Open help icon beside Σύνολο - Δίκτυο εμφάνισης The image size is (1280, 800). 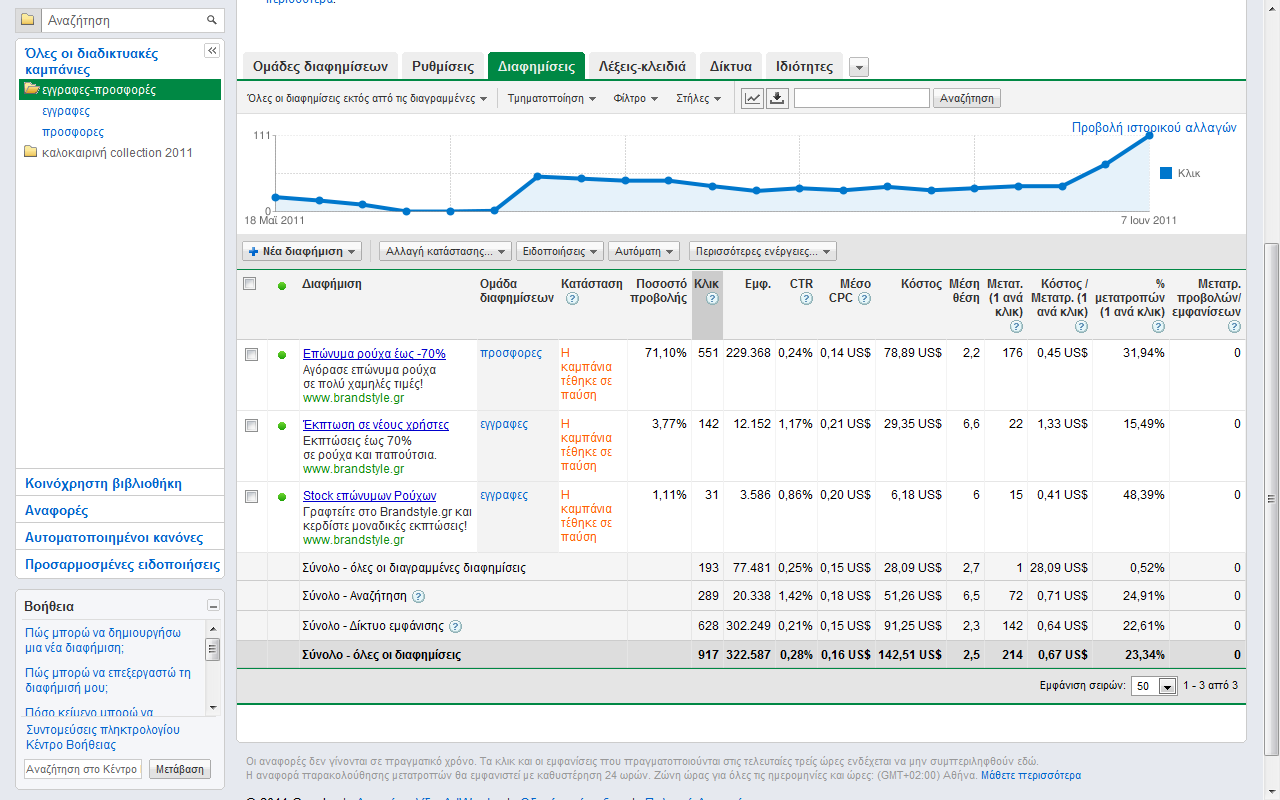pyautogui.click(x=455, y=627)
